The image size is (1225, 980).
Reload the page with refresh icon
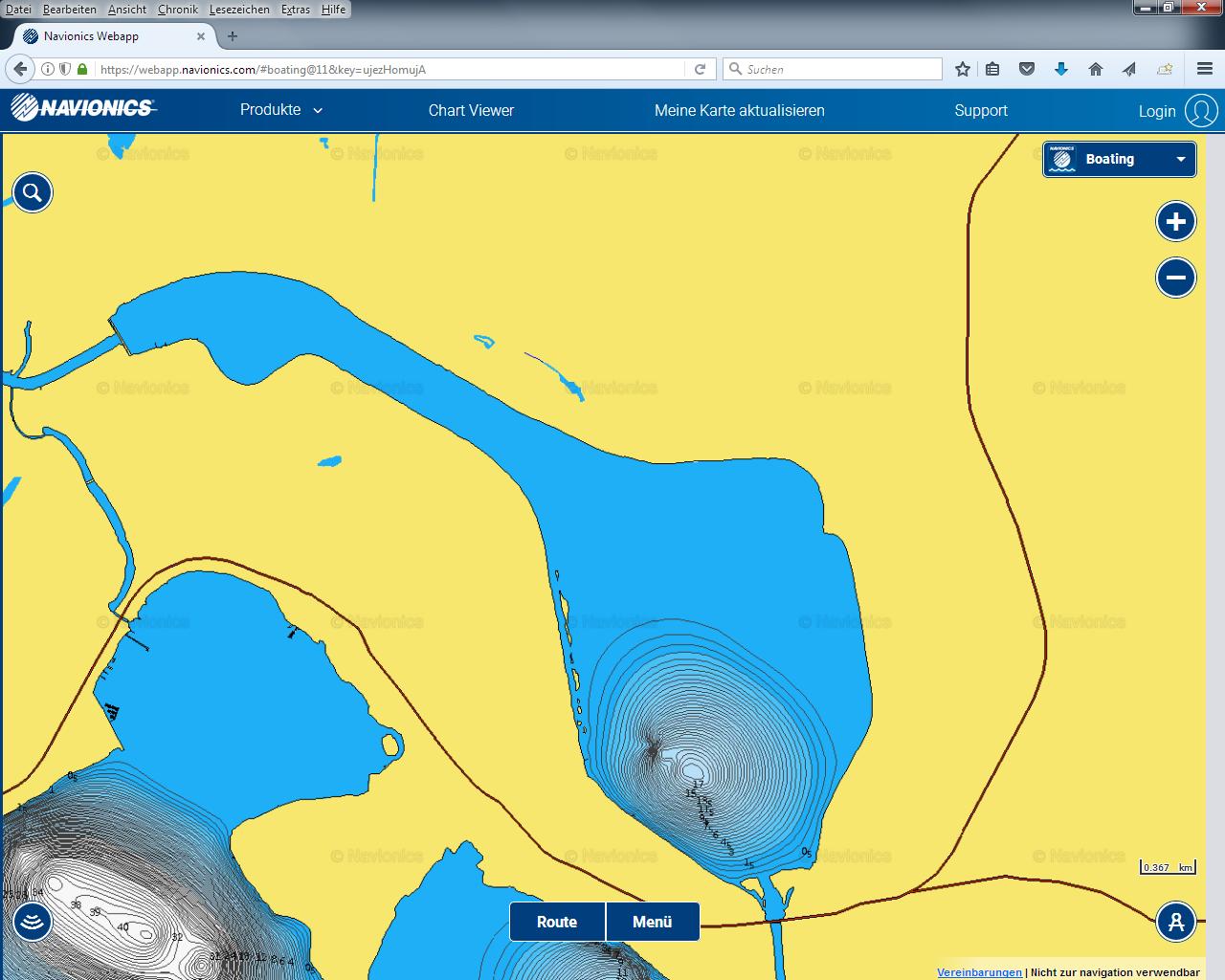tap(700, 69)
